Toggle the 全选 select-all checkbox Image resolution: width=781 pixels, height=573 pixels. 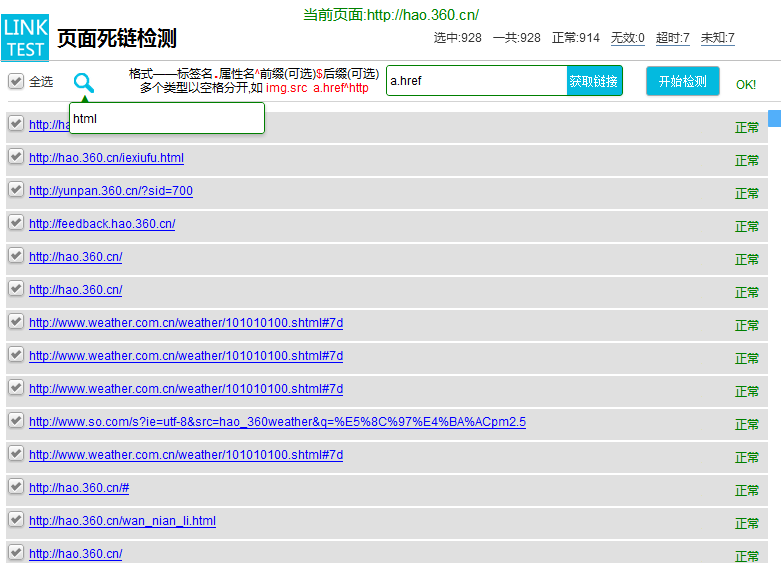click(16, 81)
